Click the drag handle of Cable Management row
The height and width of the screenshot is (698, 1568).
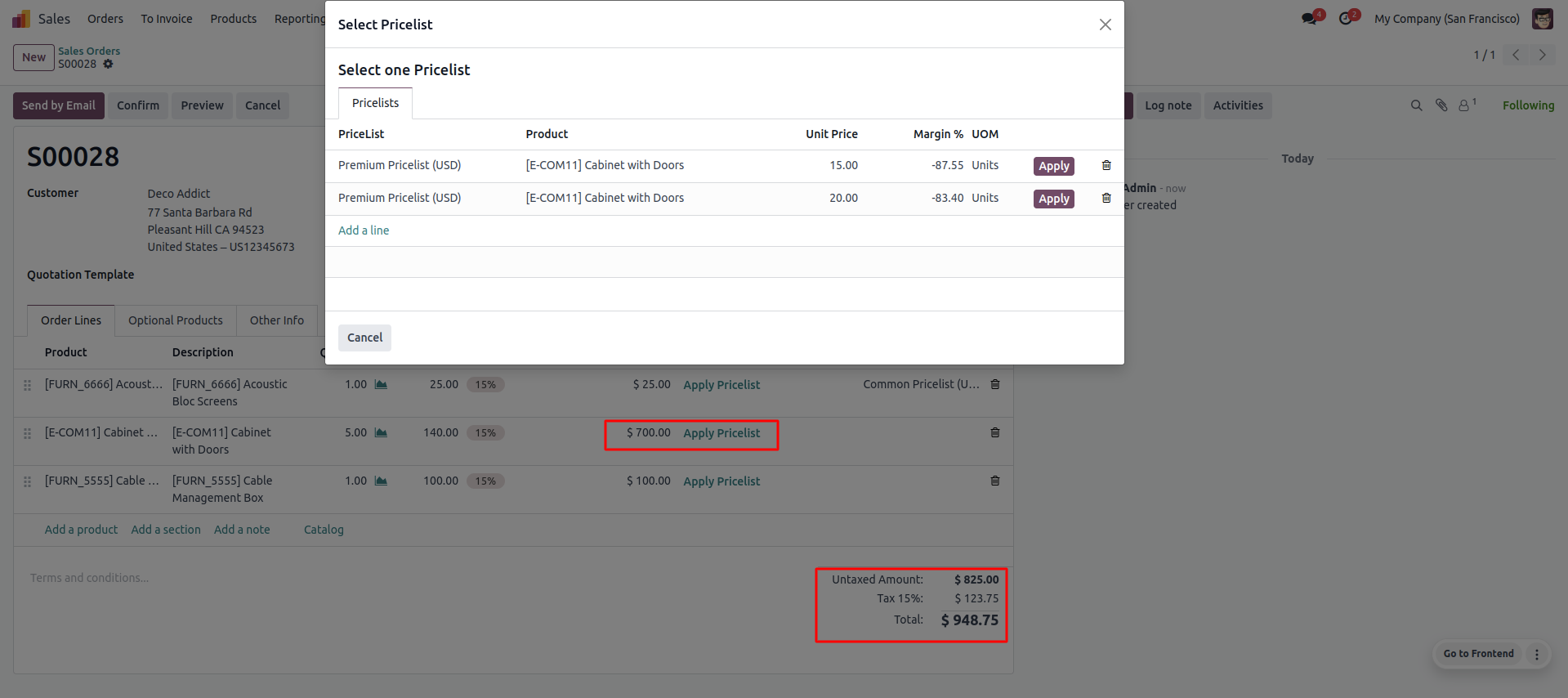(27, 481)
